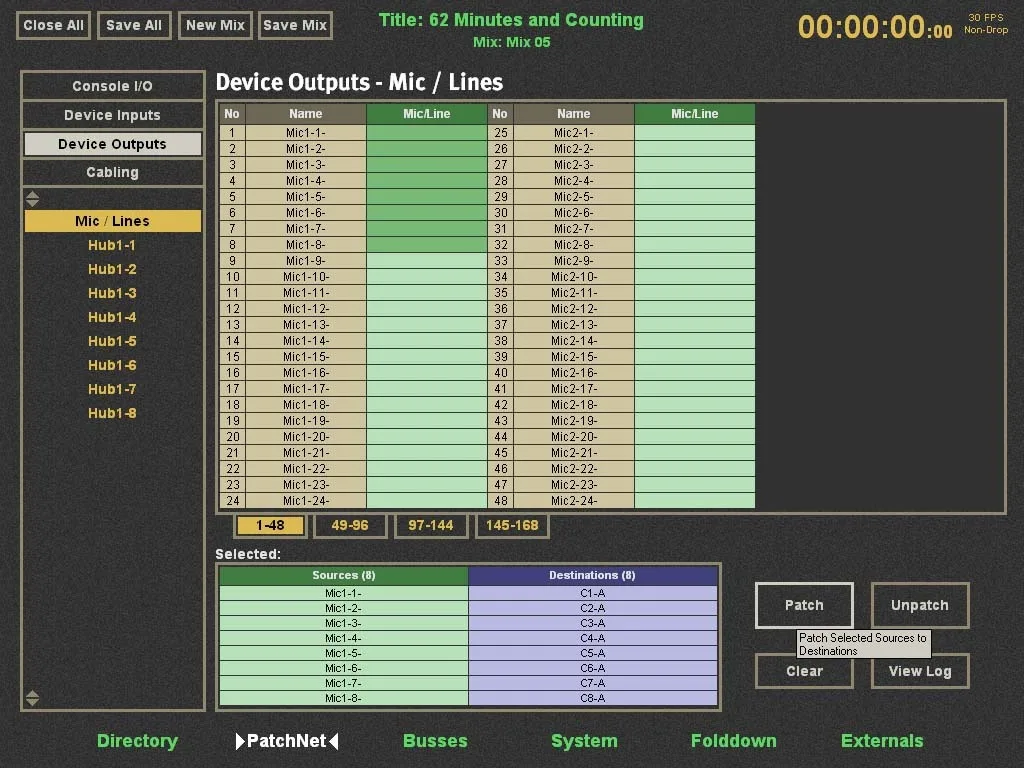Select Mic/Line cell for Mic2-1-
Viewport: 1024px width, 768px height.
click(694, 133)
